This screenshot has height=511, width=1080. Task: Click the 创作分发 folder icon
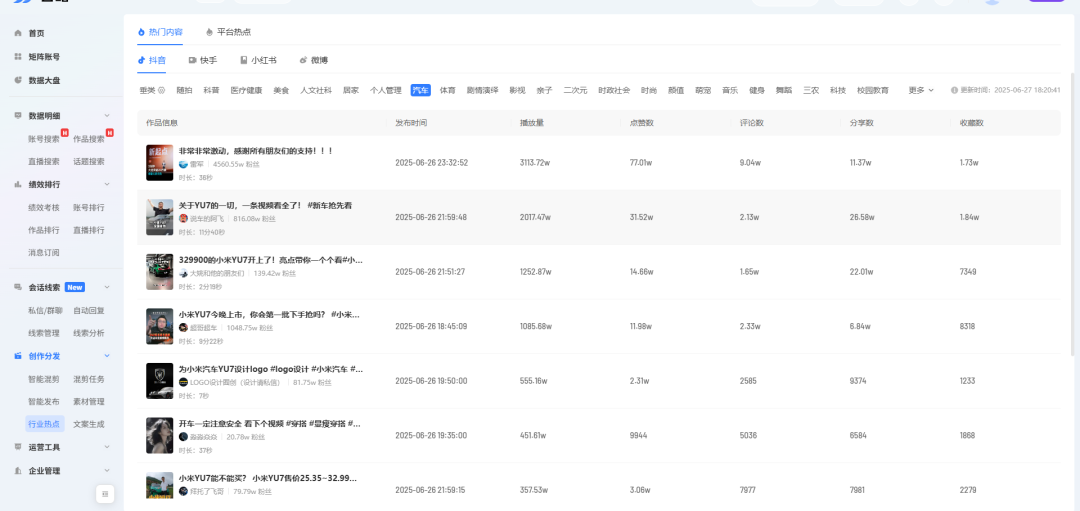point(18,355)
